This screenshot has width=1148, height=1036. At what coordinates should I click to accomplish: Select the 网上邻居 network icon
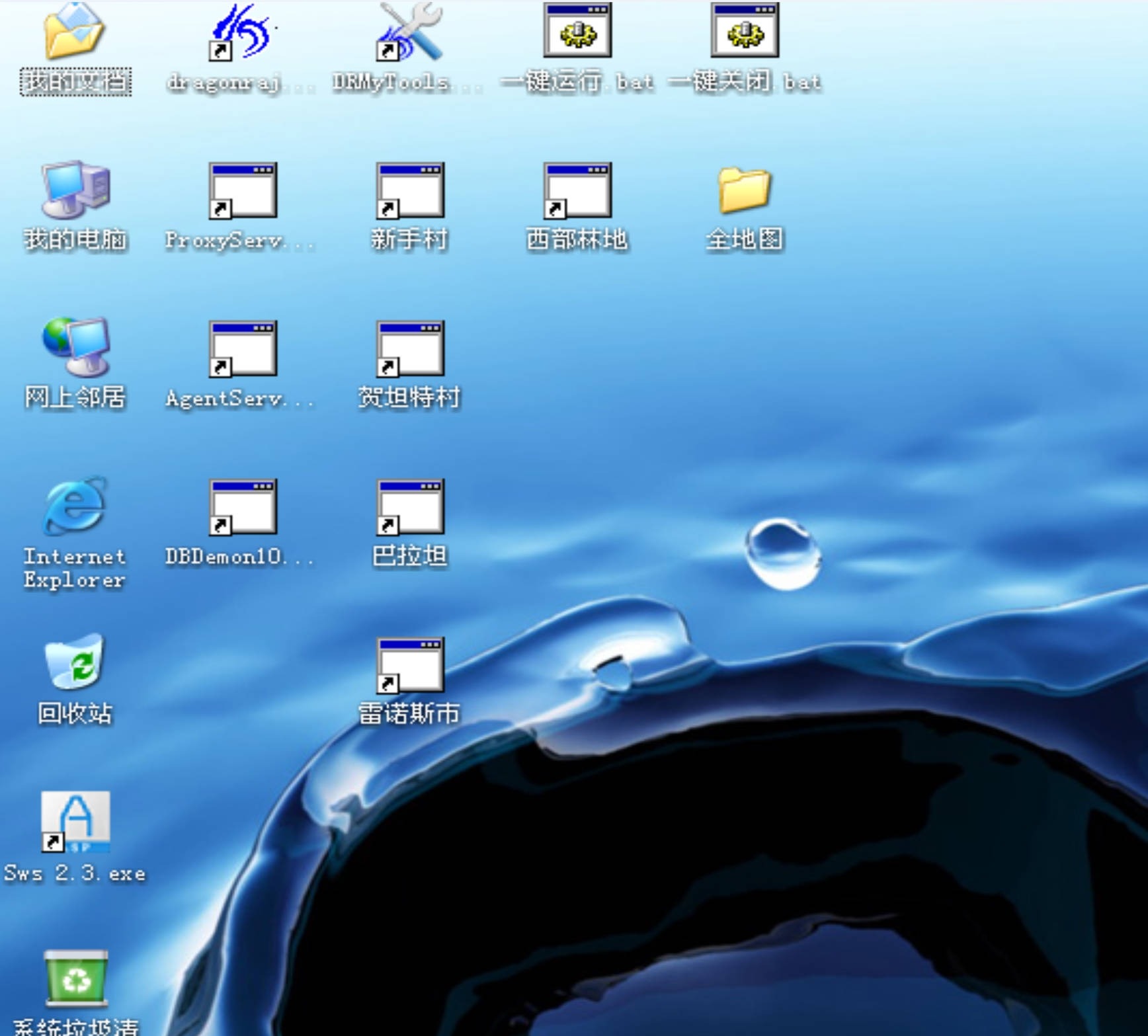tap(75, 347)
